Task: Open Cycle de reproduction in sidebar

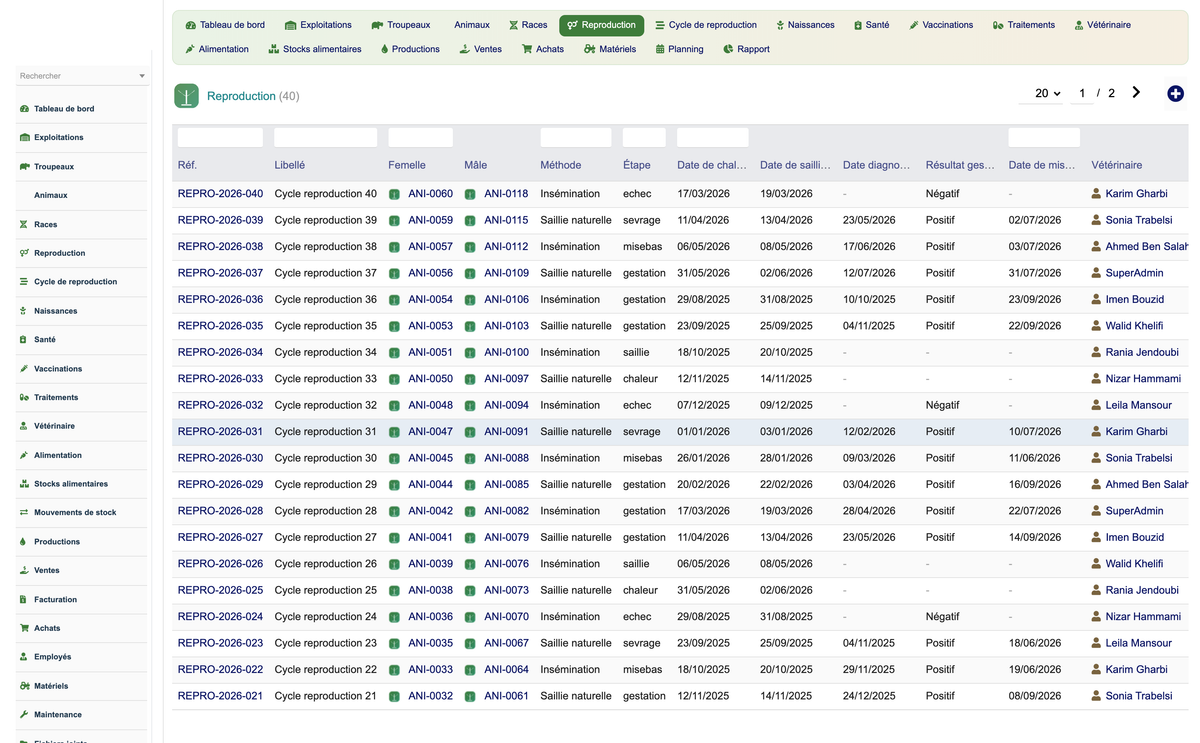Action: tap(75, 282)
